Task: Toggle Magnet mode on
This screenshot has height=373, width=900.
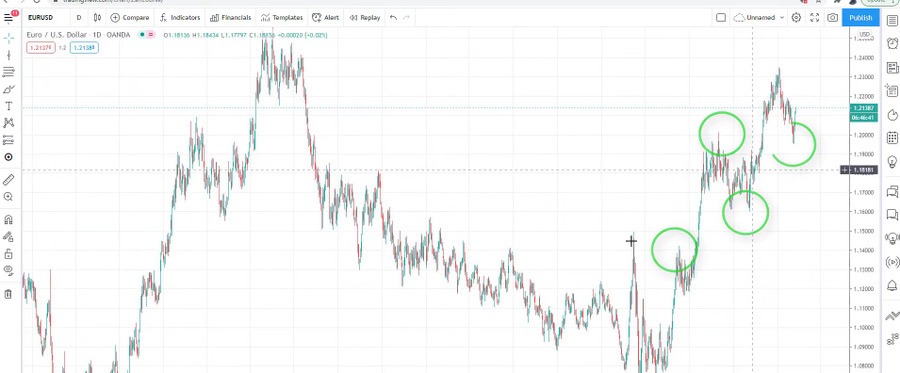Action: pos(9,219)
